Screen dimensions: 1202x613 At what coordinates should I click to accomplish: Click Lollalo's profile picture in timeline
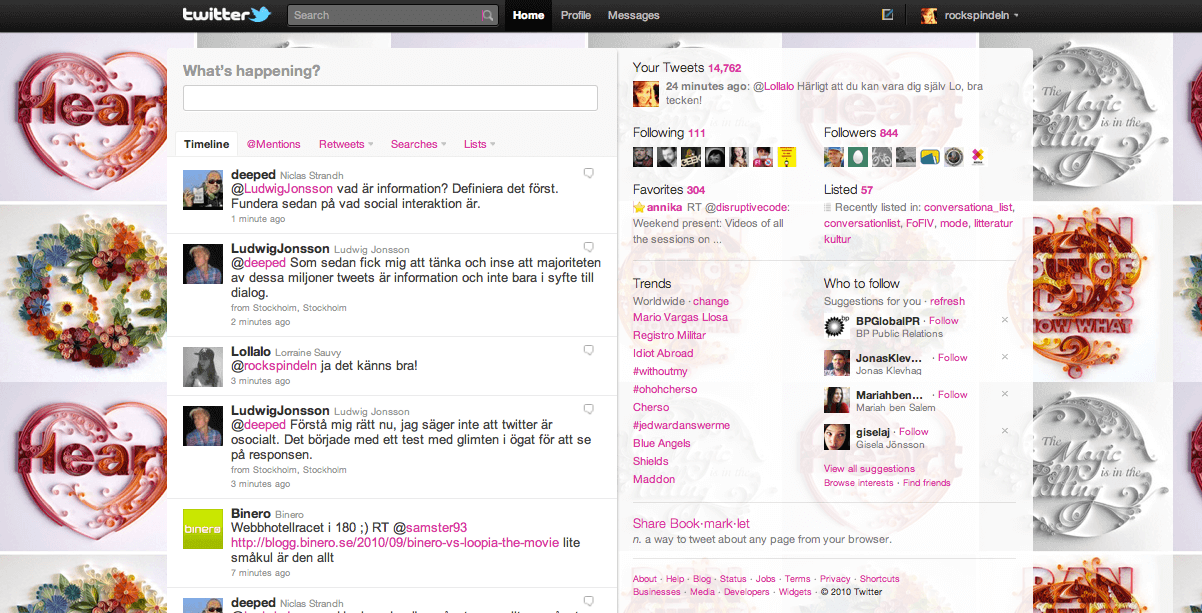coord(202,367)
